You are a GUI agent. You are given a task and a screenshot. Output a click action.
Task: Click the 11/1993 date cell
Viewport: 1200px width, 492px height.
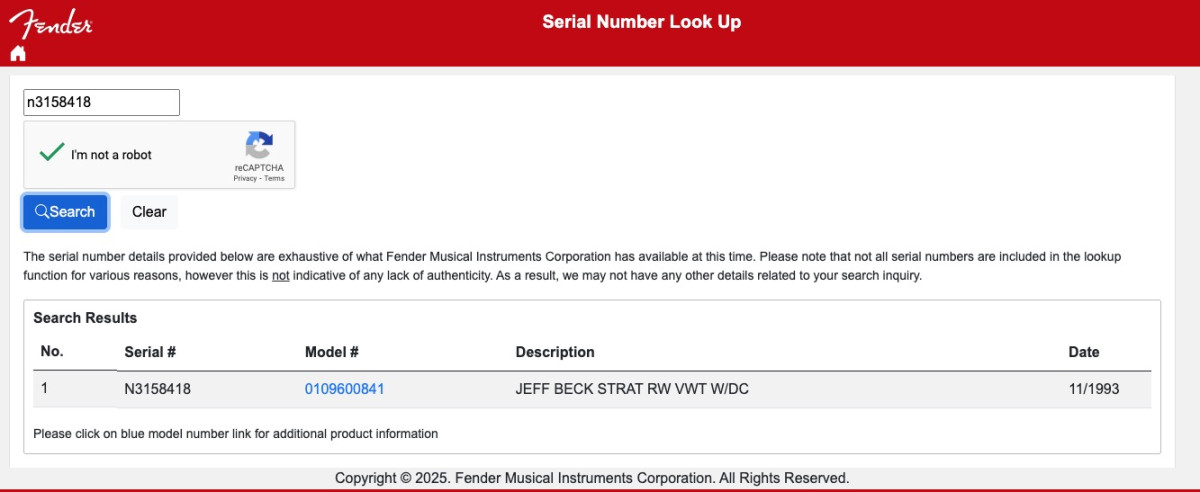pyautogui.click(x=1093, y=389)
